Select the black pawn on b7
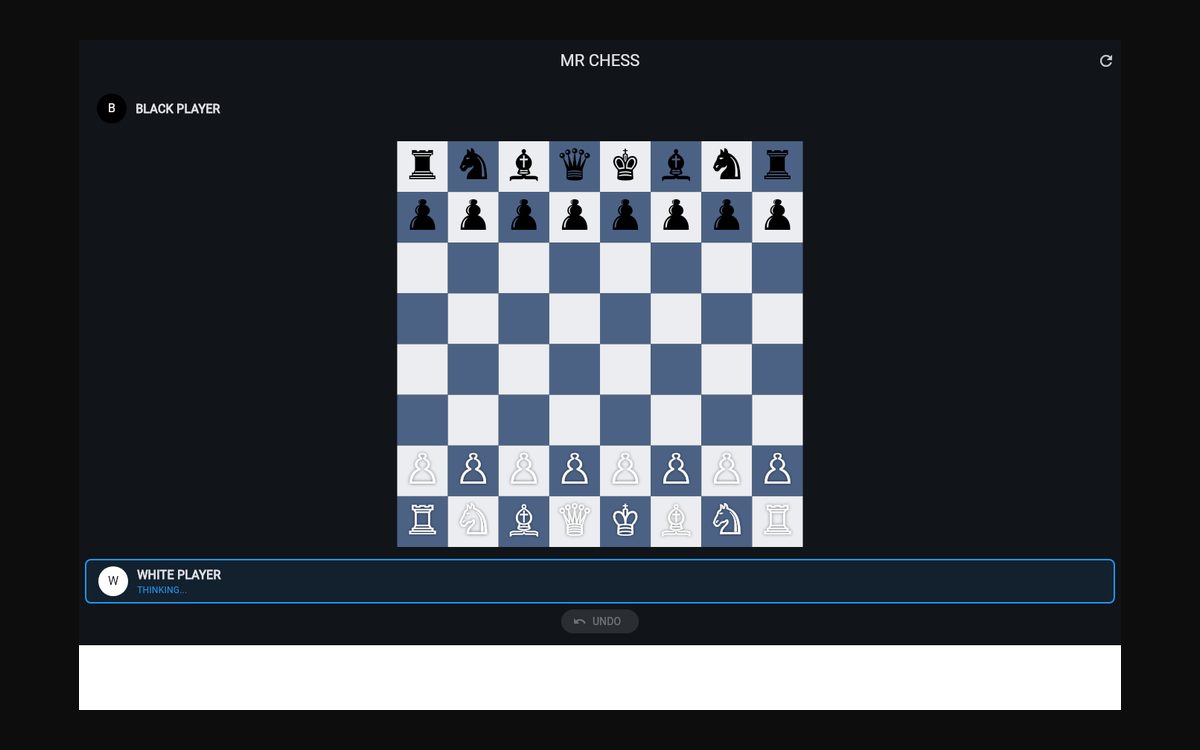The width and height of the screenshot is (1200, 750). click(x=473, y=217)
